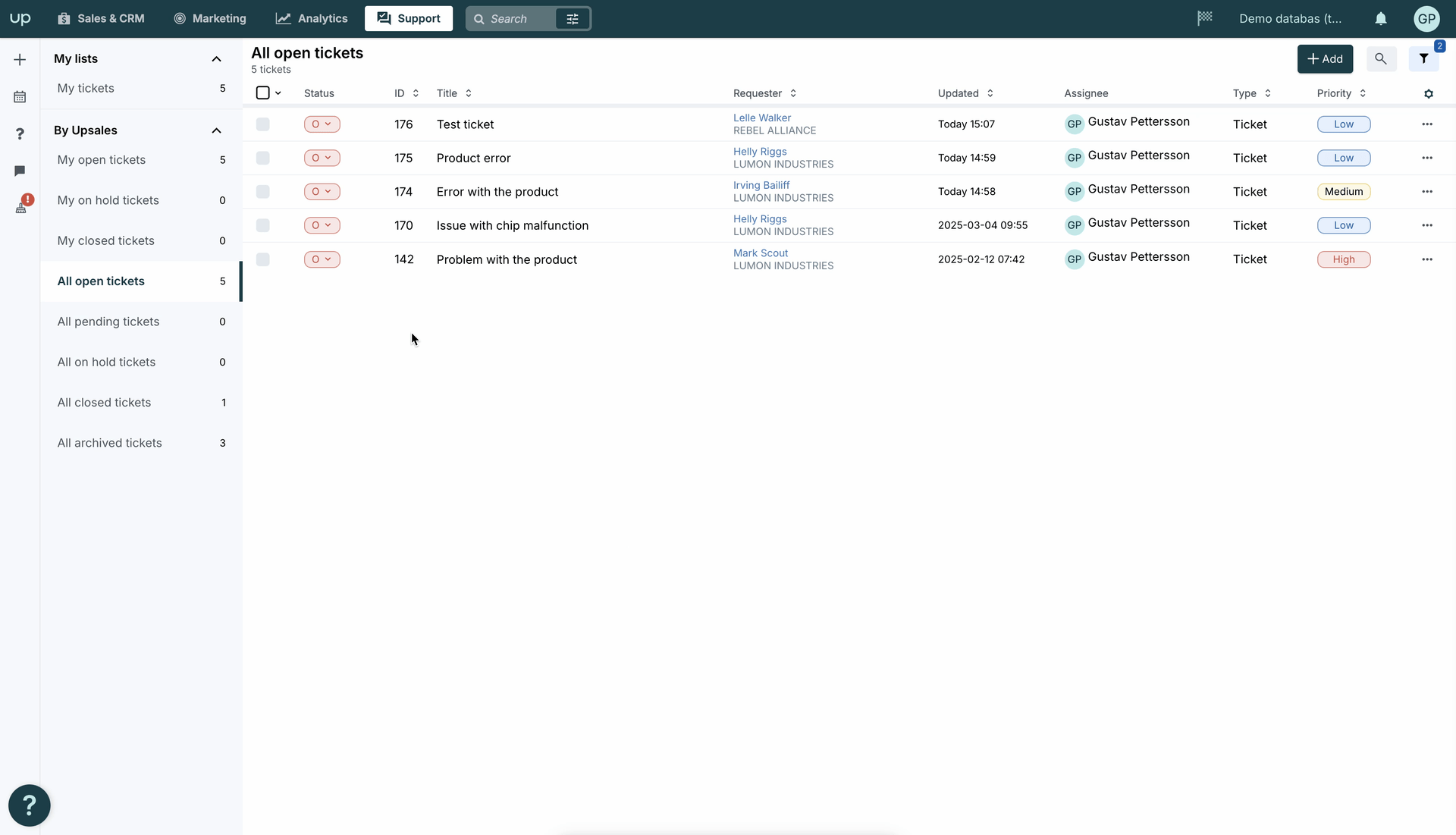Screen dimensions: 1456x835
Task: Open the chat bubble icon in the left sidebar
Action: pos(20,171)
